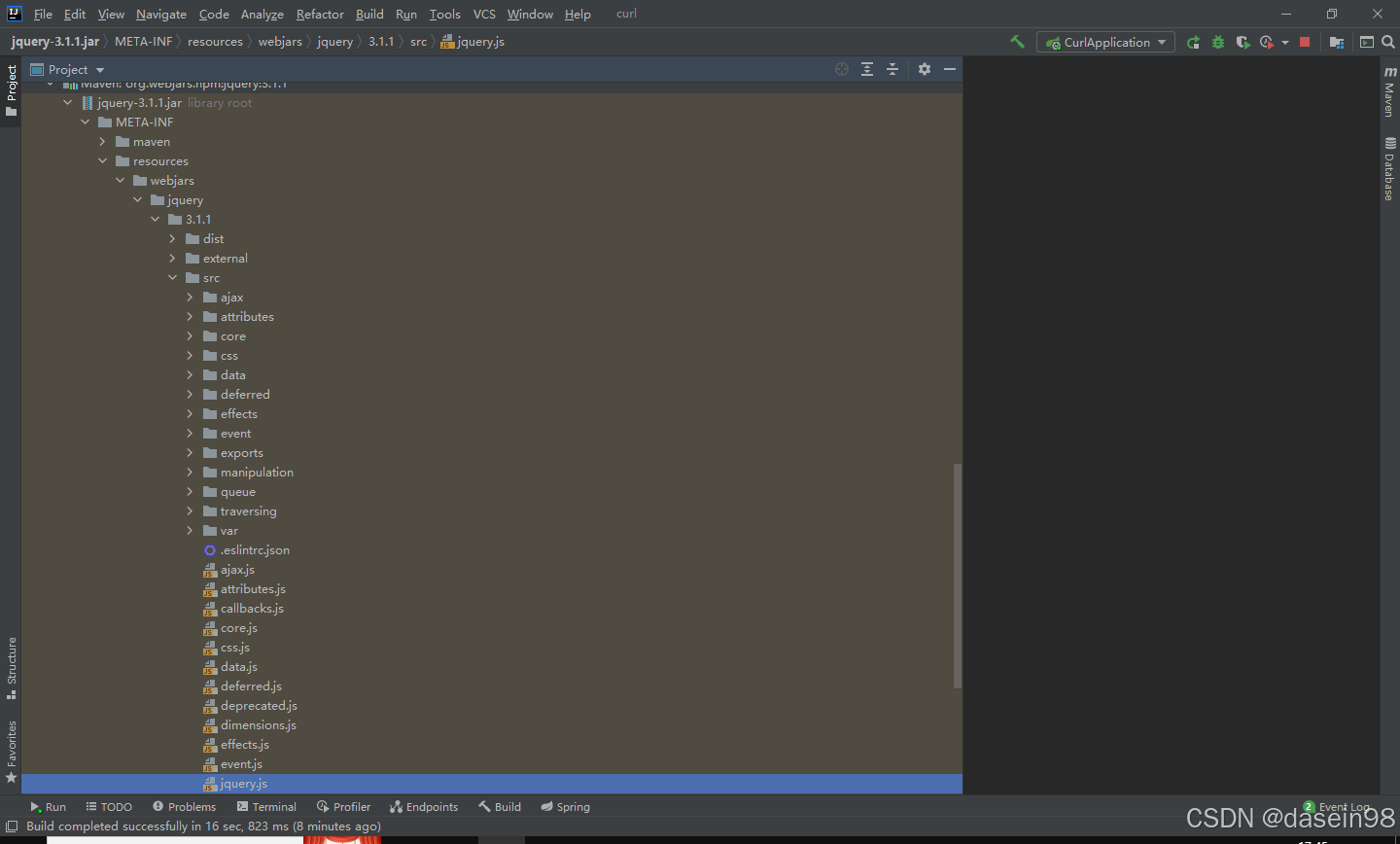This screenshot has height=844, width=1400.
Task: Collapse the resources folder
Action: click(x=102, y=160)
